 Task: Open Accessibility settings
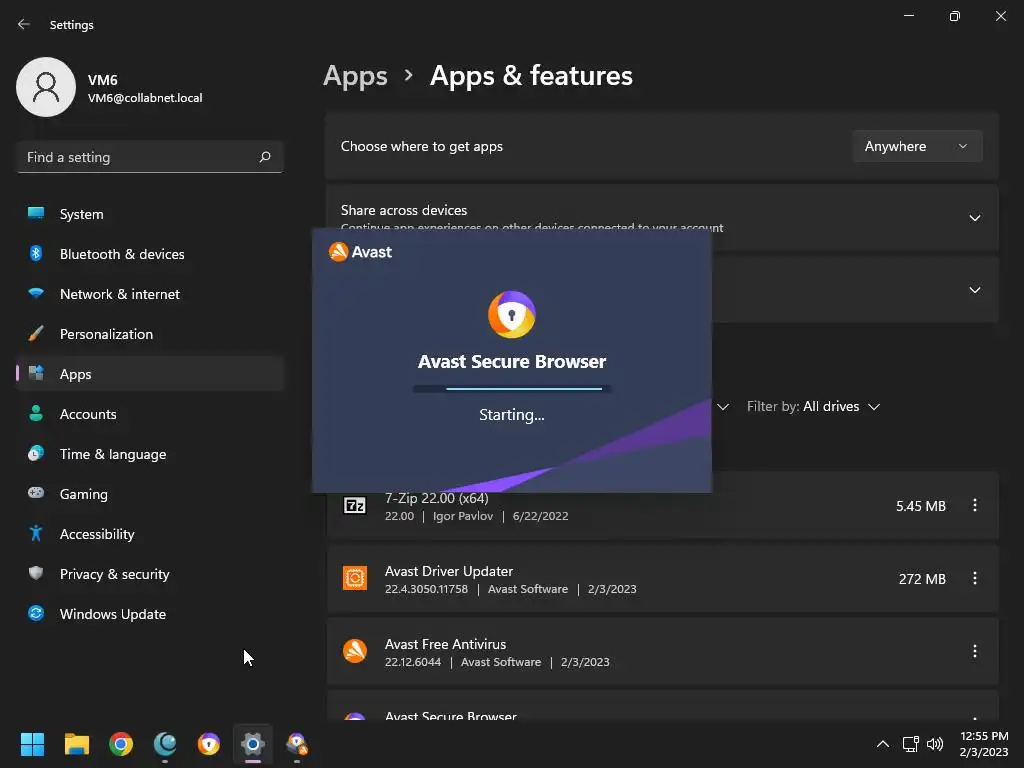click(150, 534)
